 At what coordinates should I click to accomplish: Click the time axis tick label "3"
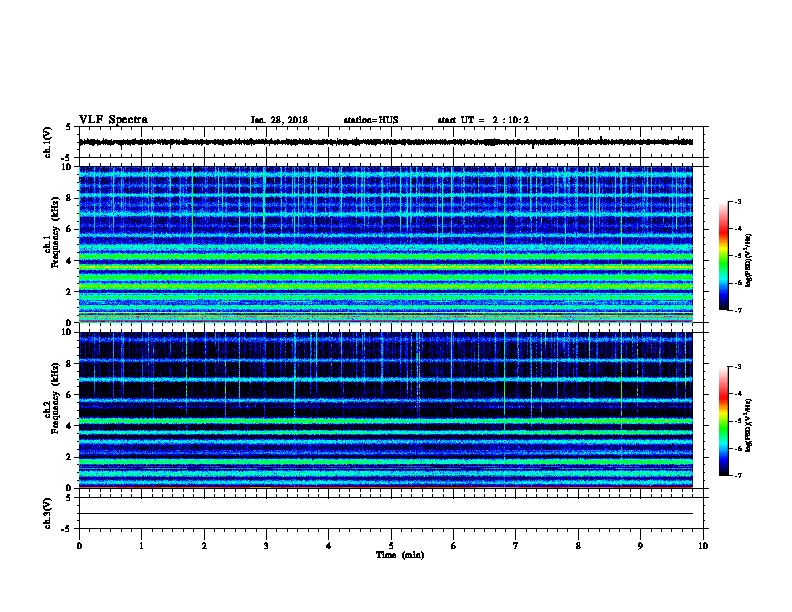pos(266,546)
